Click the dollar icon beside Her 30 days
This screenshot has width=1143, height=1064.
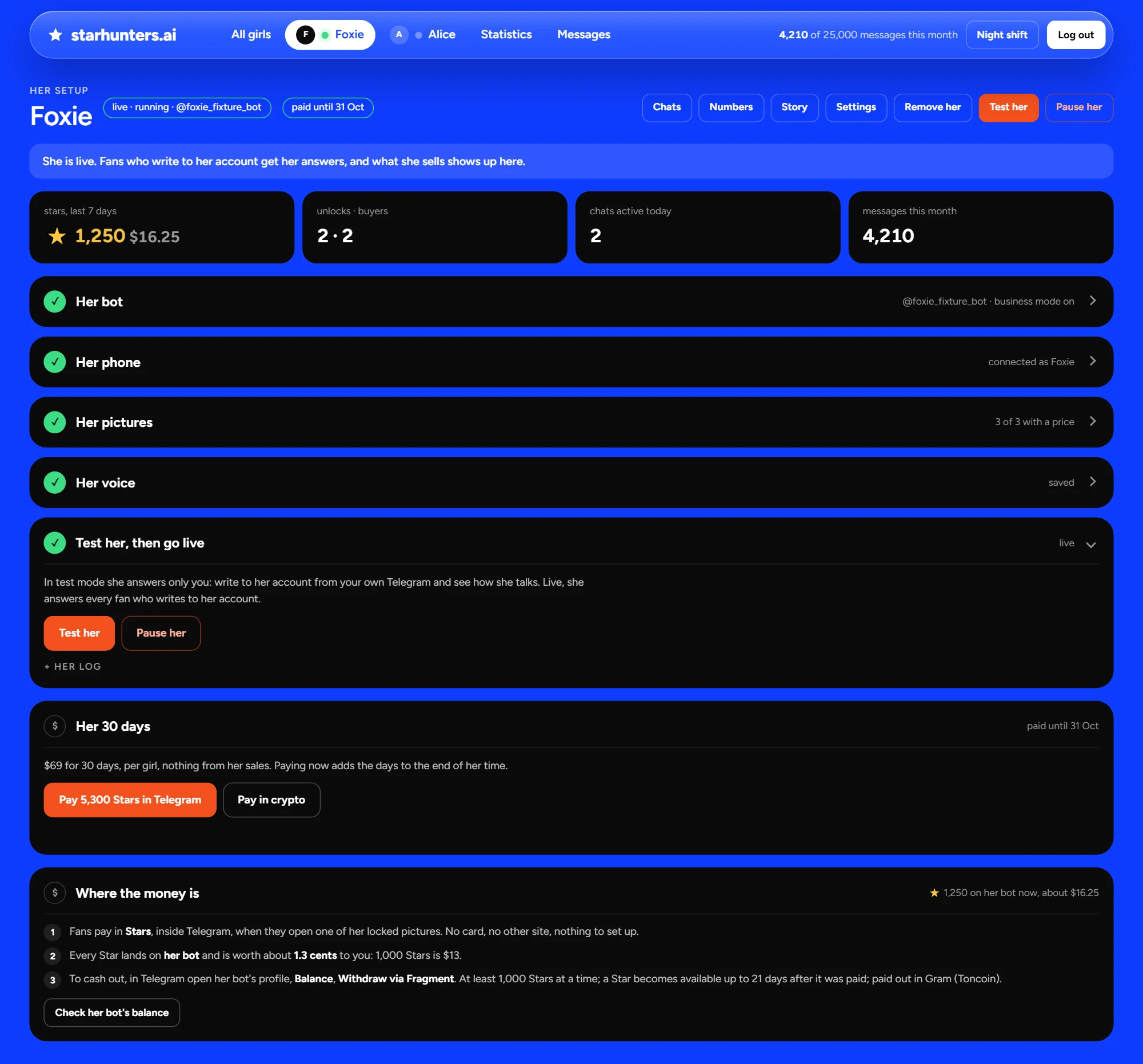click(55, 727)
